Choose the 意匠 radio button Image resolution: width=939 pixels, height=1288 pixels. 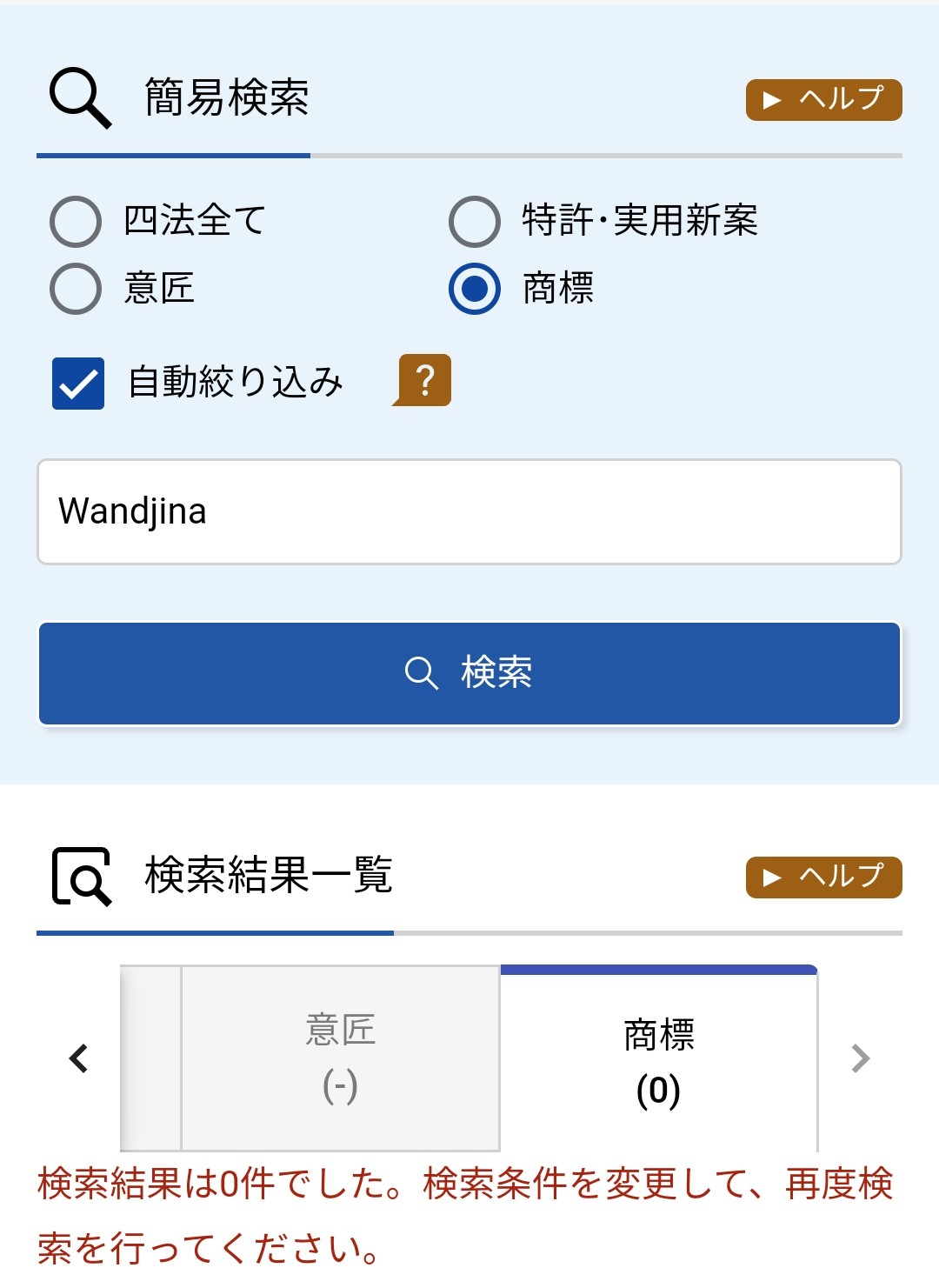tap(77, 289)
